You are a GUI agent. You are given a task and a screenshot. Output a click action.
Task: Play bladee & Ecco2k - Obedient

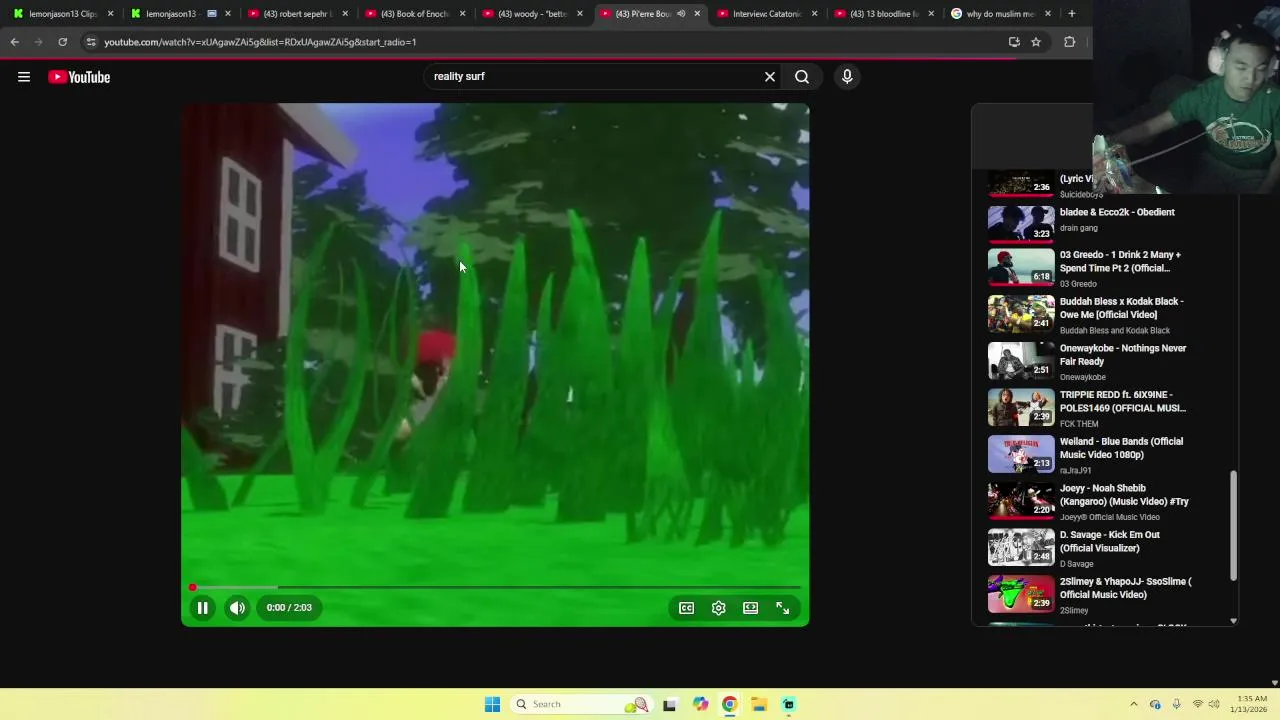[1117, 212]
